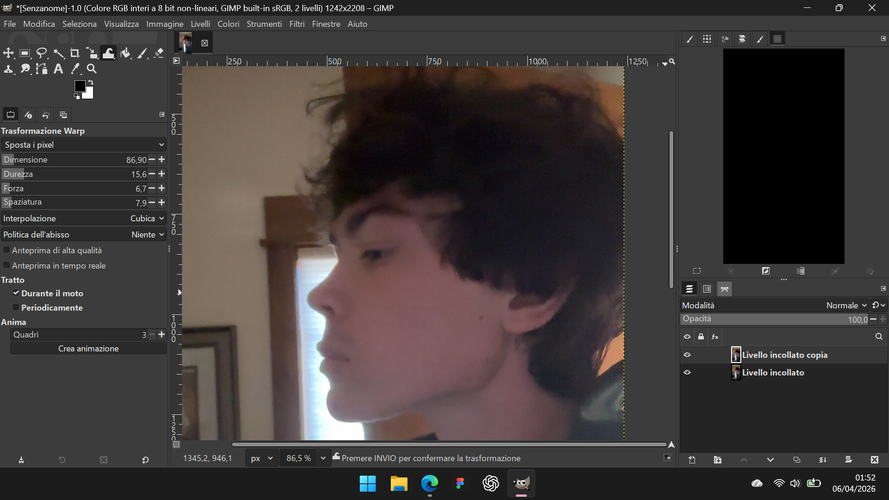Open the blend mode group switcher
889x500 pixels.
878,305
